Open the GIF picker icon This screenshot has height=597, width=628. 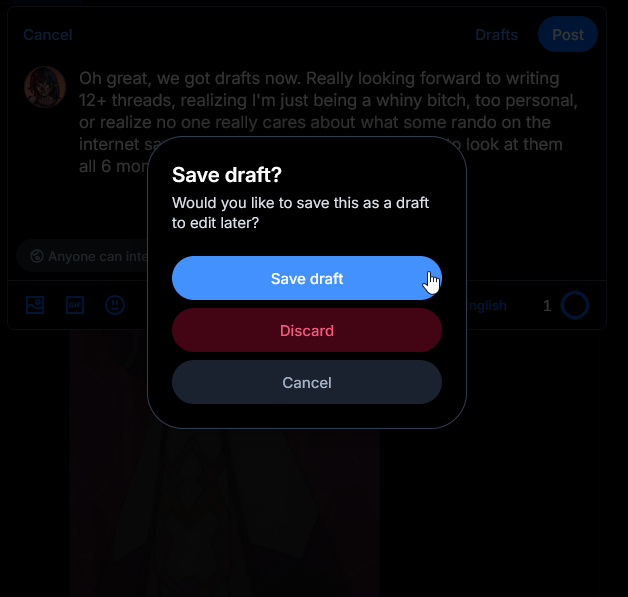[x=75, y=305]
